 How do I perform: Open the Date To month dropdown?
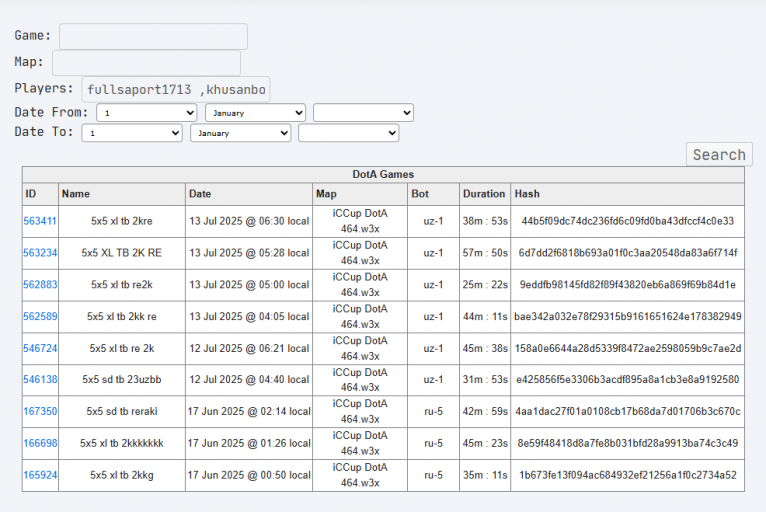241,133
